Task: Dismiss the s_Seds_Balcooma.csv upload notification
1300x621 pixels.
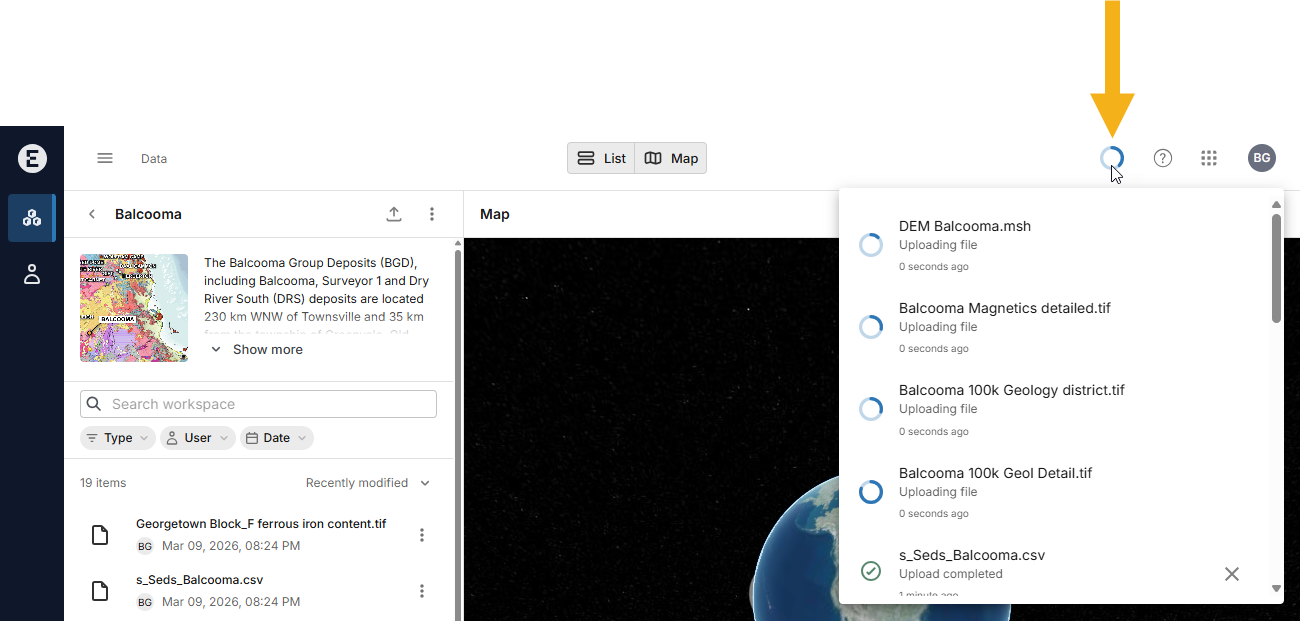Action: click(1231, 574)
